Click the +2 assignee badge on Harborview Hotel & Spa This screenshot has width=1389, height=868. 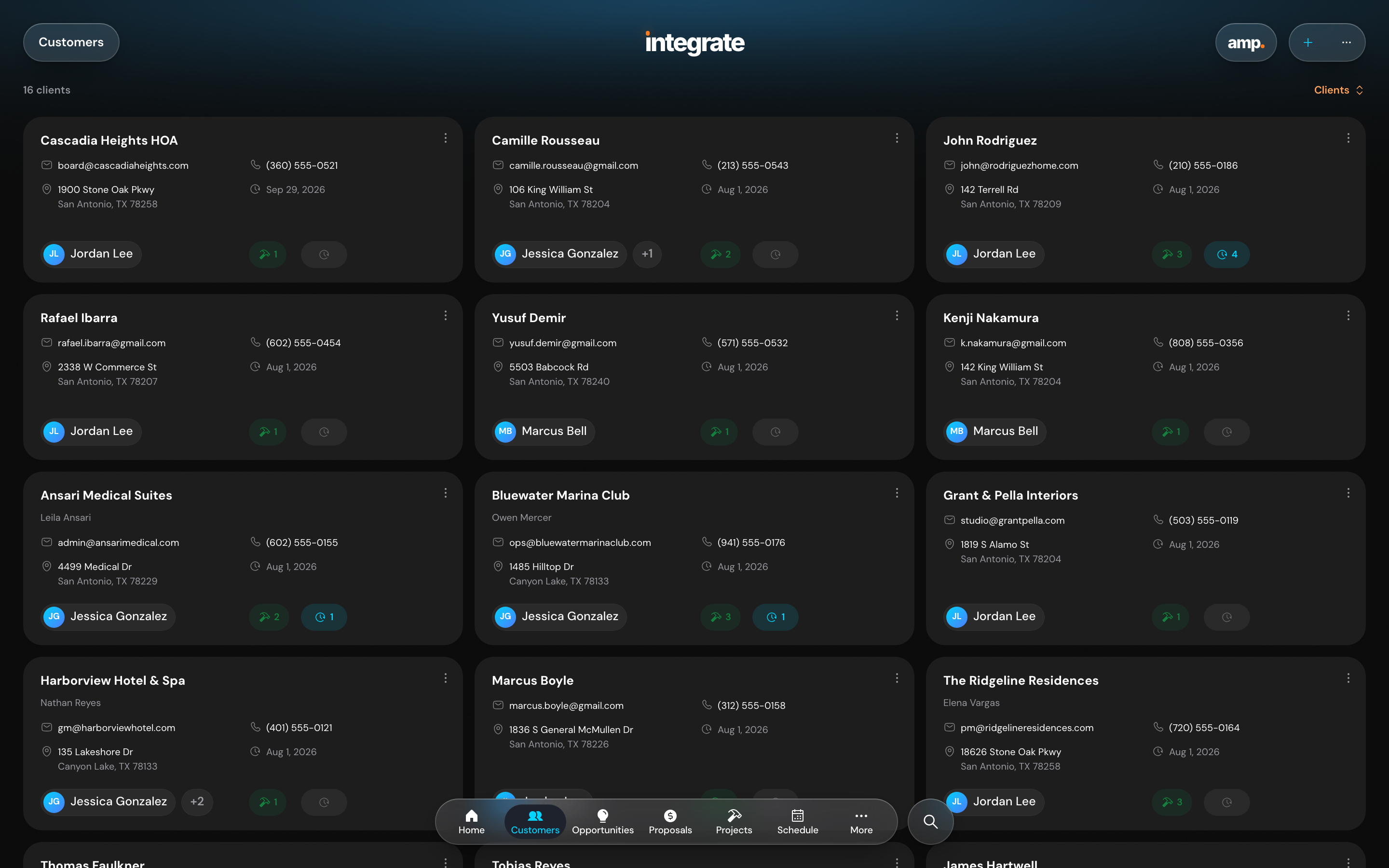(x=197, y=802)
